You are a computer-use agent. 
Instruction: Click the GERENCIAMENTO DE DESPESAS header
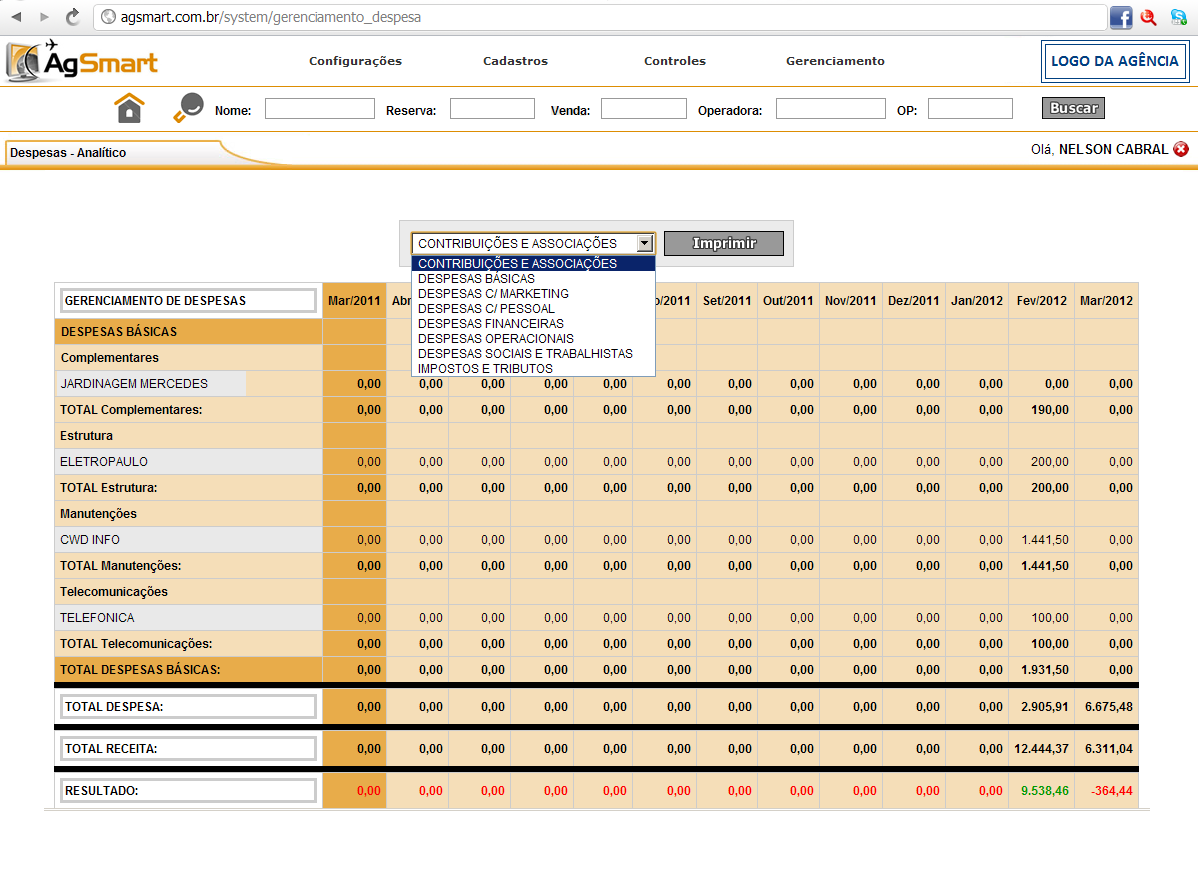[188, 300]
